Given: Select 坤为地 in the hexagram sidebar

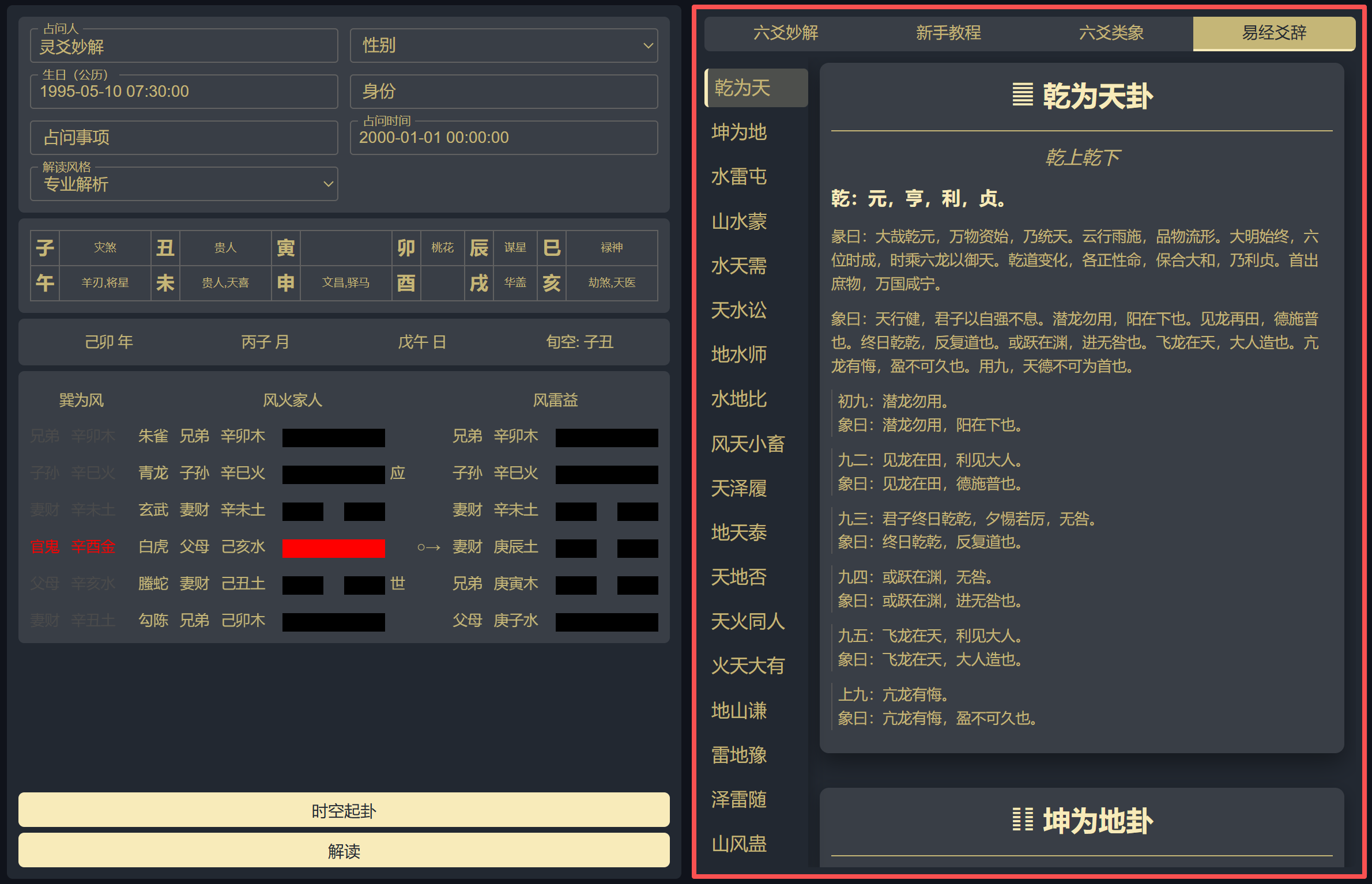Looking at the screenshot, I should tap(738, 133).
